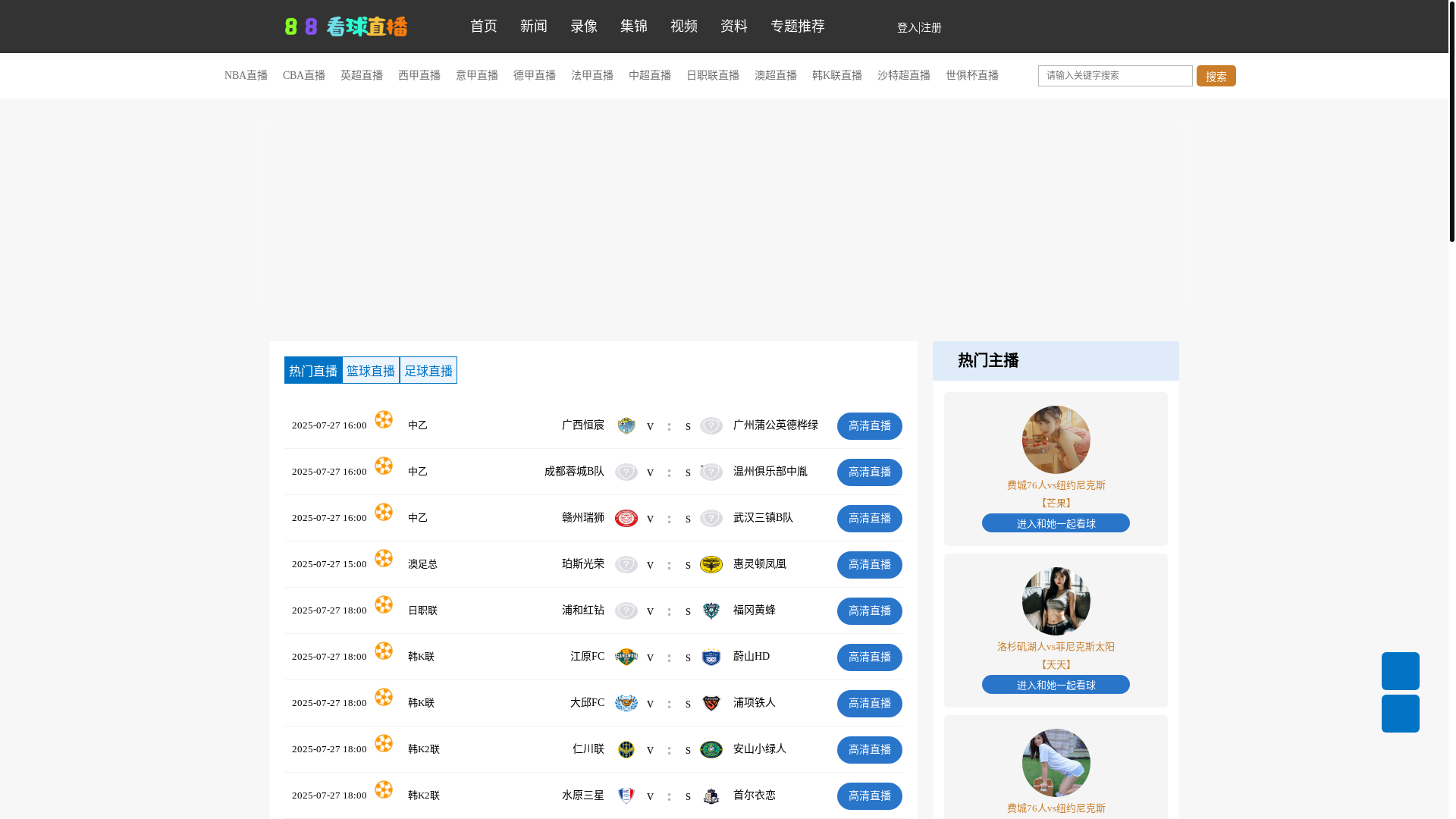Click the lower blue floating side button
Image resolution: width=1456 pixels, height=819 pixels.
click(1401, 714)
